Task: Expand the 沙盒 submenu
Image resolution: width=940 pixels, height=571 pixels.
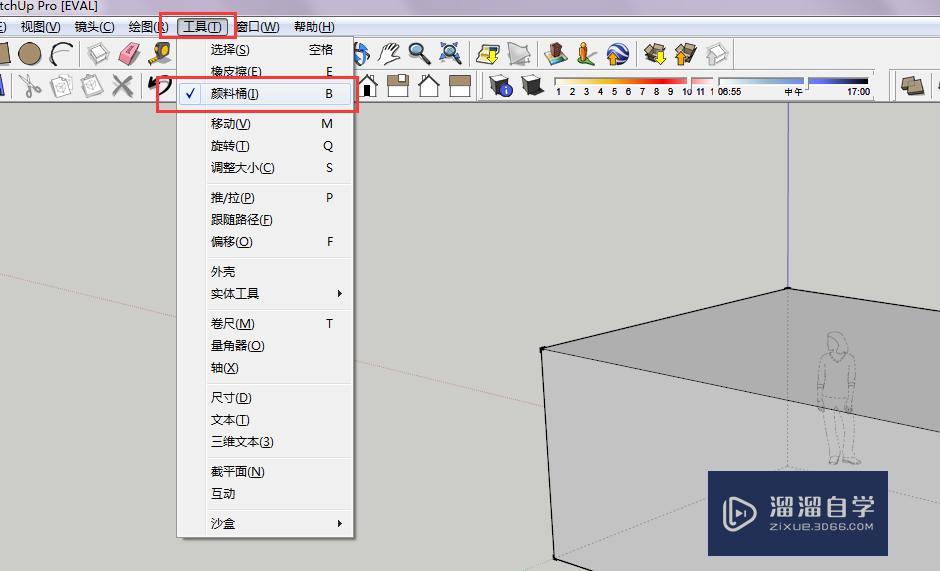Action: coord(265,523)
